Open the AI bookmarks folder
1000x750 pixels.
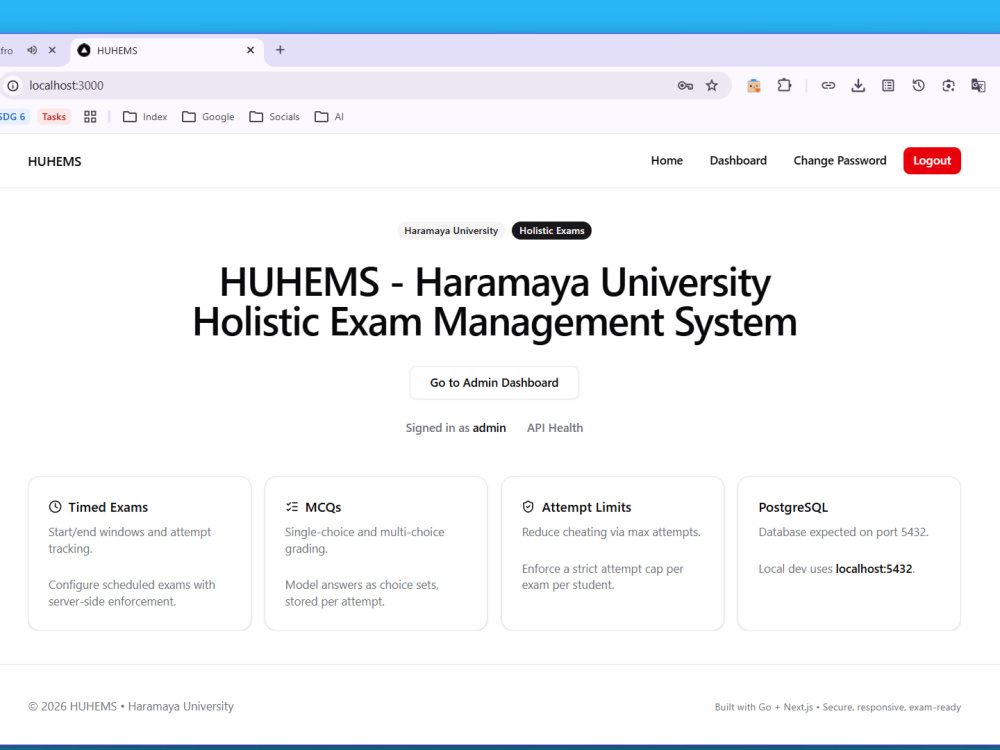329,117
